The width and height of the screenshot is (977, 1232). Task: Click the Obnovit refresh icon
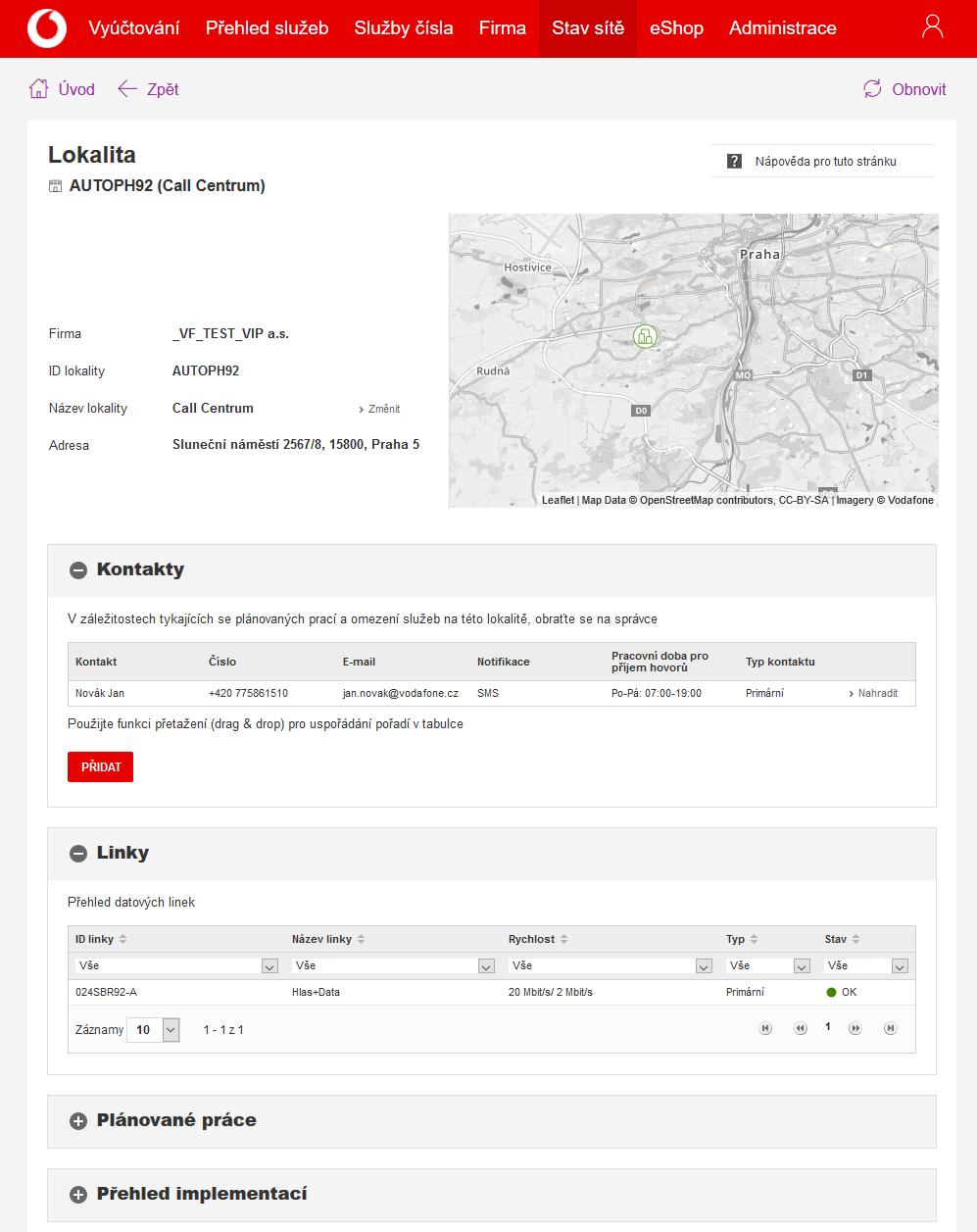pyautogui.click(x=872, y=89)
